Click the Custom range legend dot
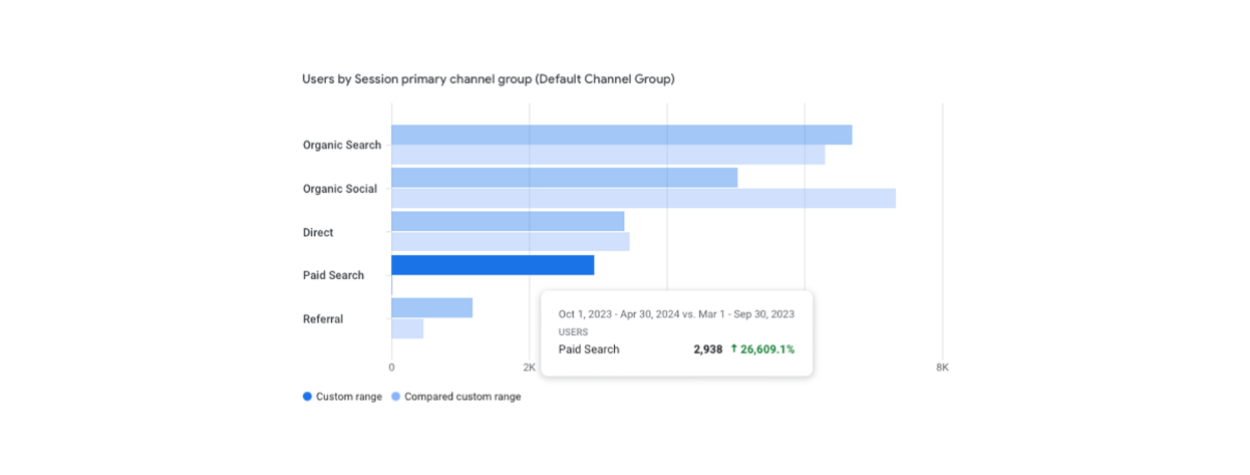The width and height of the screenshot is (1250, 475). coord(307,397)
